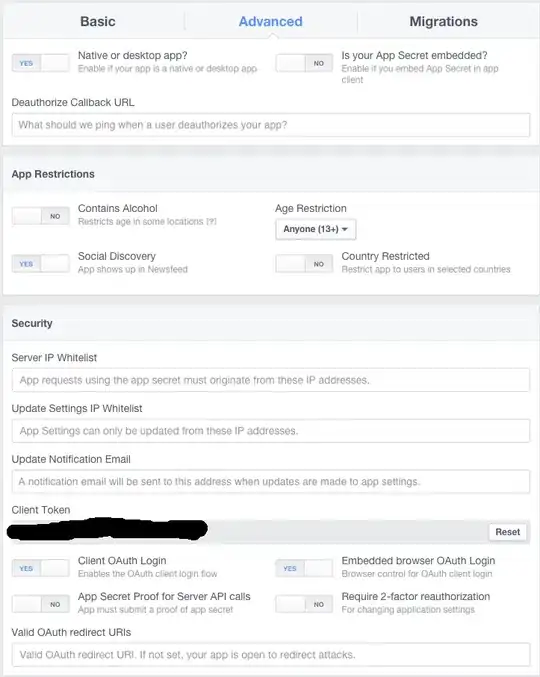Viewport: 540px width, 677px height.
Task: Enable App Secret Proof for Server API calls
Action: pyautogui.click(x=41, y=604)
